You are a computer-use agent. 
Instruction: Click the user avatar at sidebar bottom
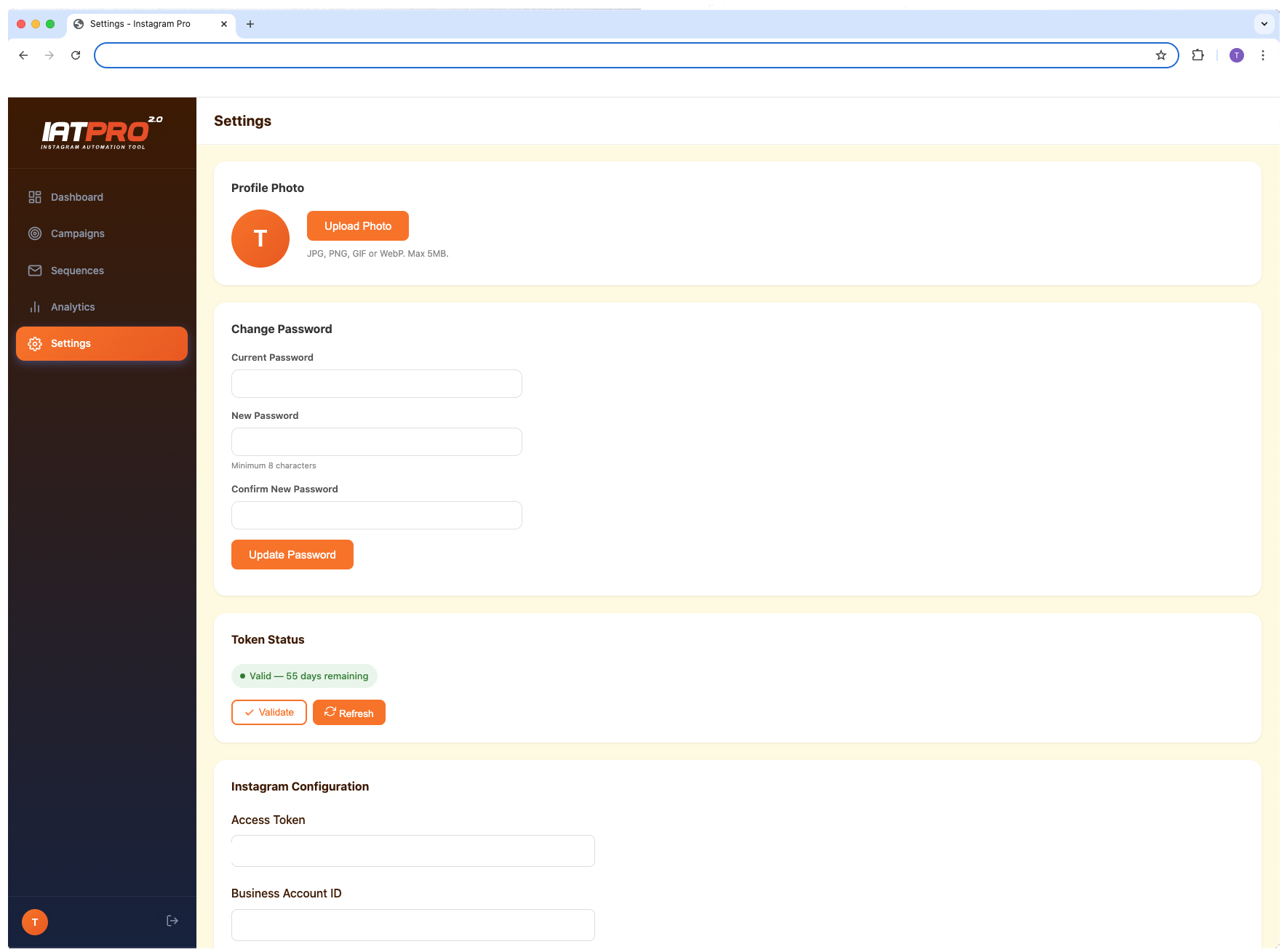[x=35, y=922]
